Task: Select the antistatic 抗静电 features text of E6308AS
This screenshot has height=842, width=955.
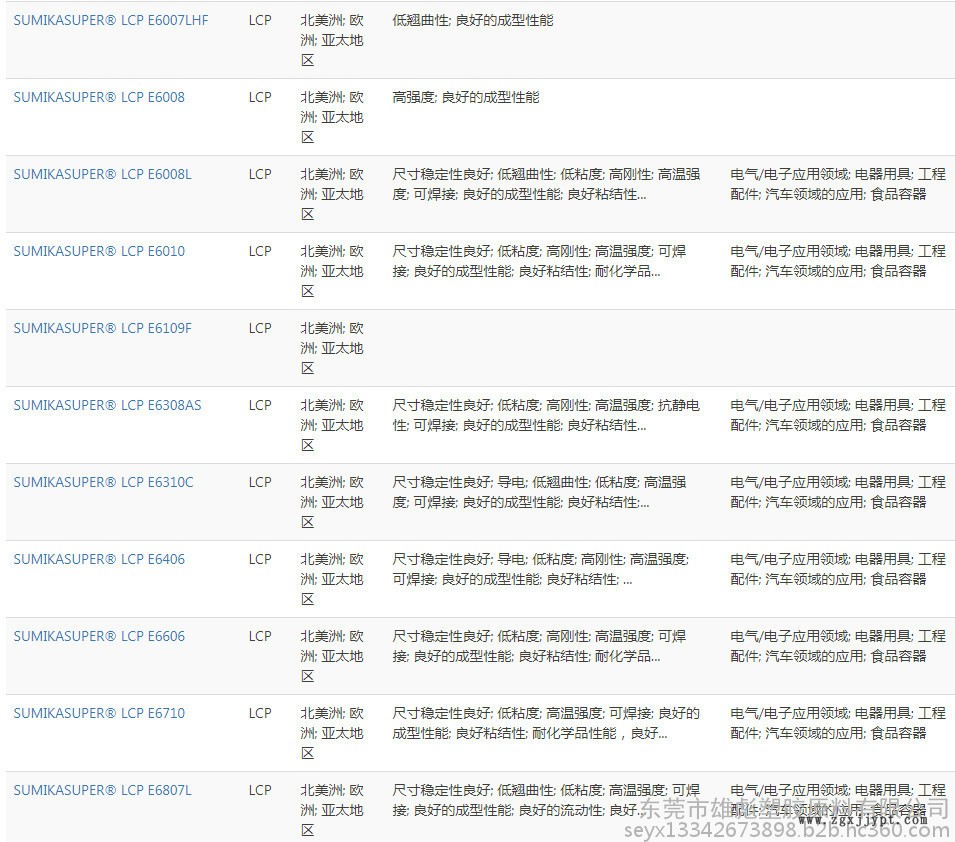Action: [678, 405]
